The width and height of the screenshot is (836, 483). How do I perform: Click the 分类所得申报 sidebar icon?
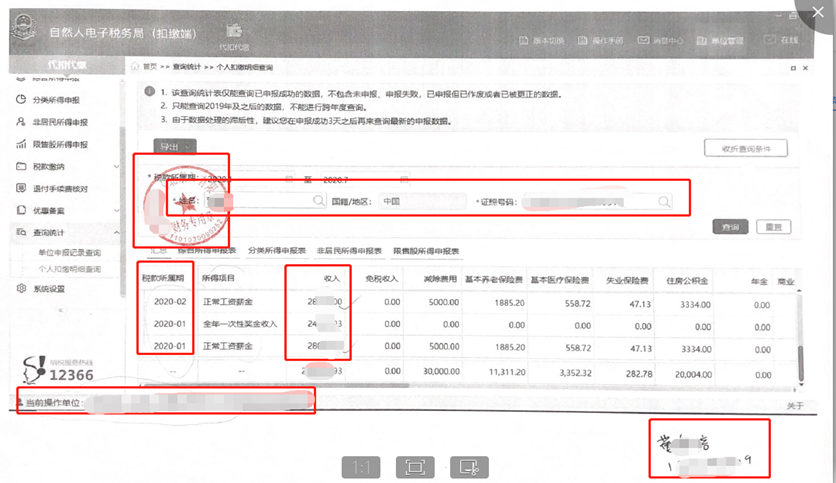(x=22, y=100)
